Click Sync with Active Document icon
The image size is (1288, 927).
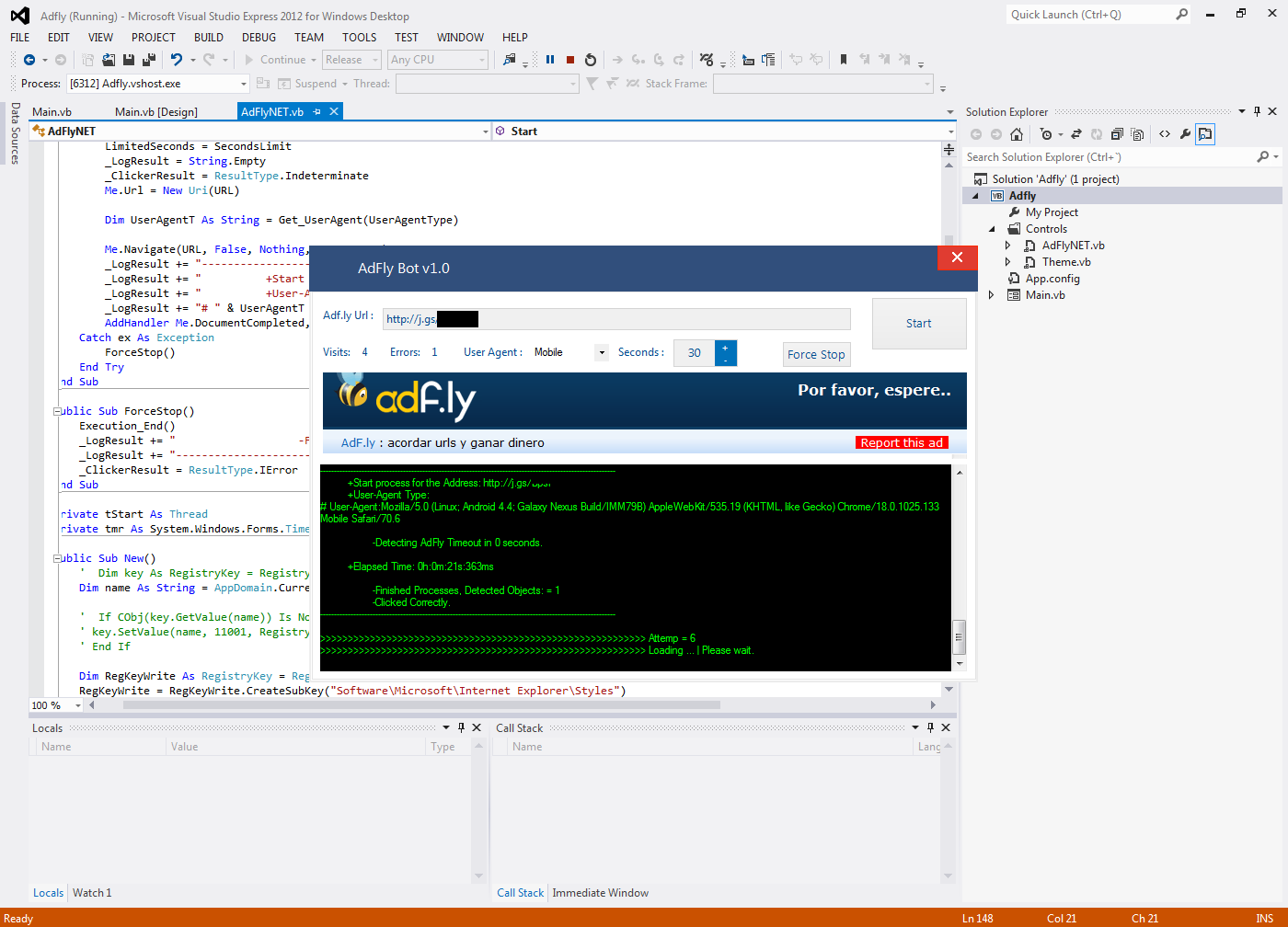tap(1076, 134)
